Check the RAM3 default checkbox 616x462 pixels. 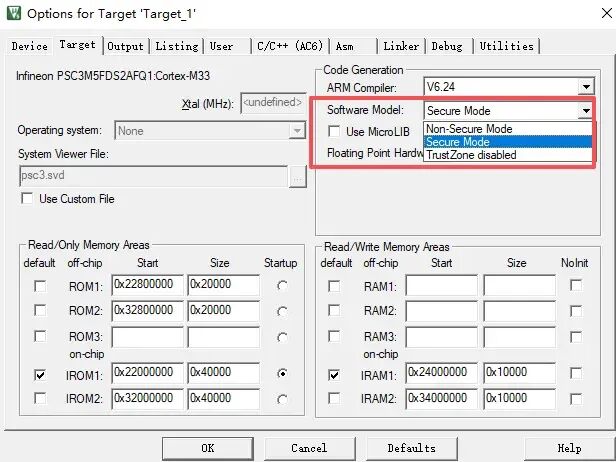point(334,336)
